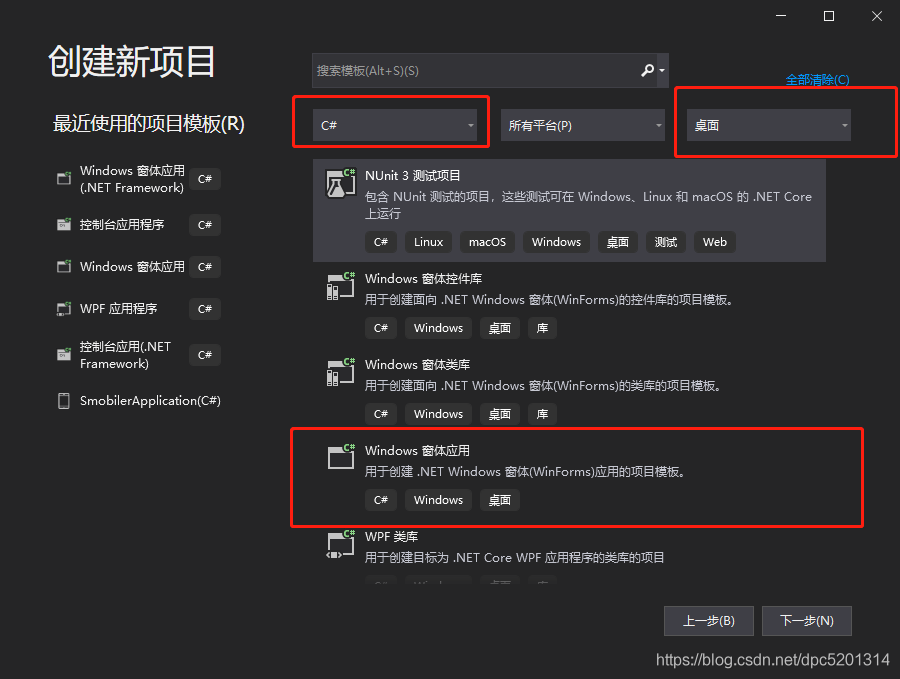Select the WPF 类库 template icon
900x679 pixels.
(x=340, y=544)
